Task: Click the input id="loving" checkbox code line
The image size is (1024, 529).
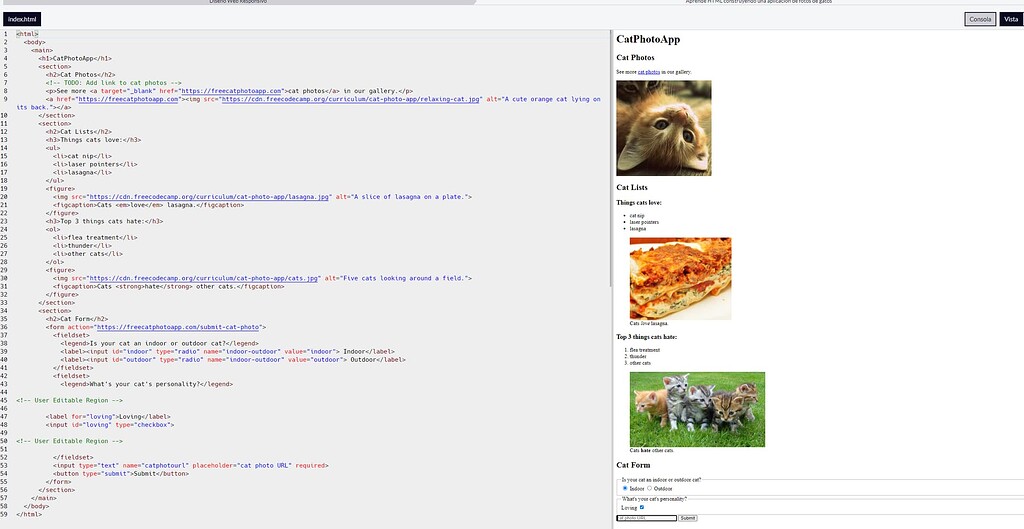Action: [x=110, y=425]
